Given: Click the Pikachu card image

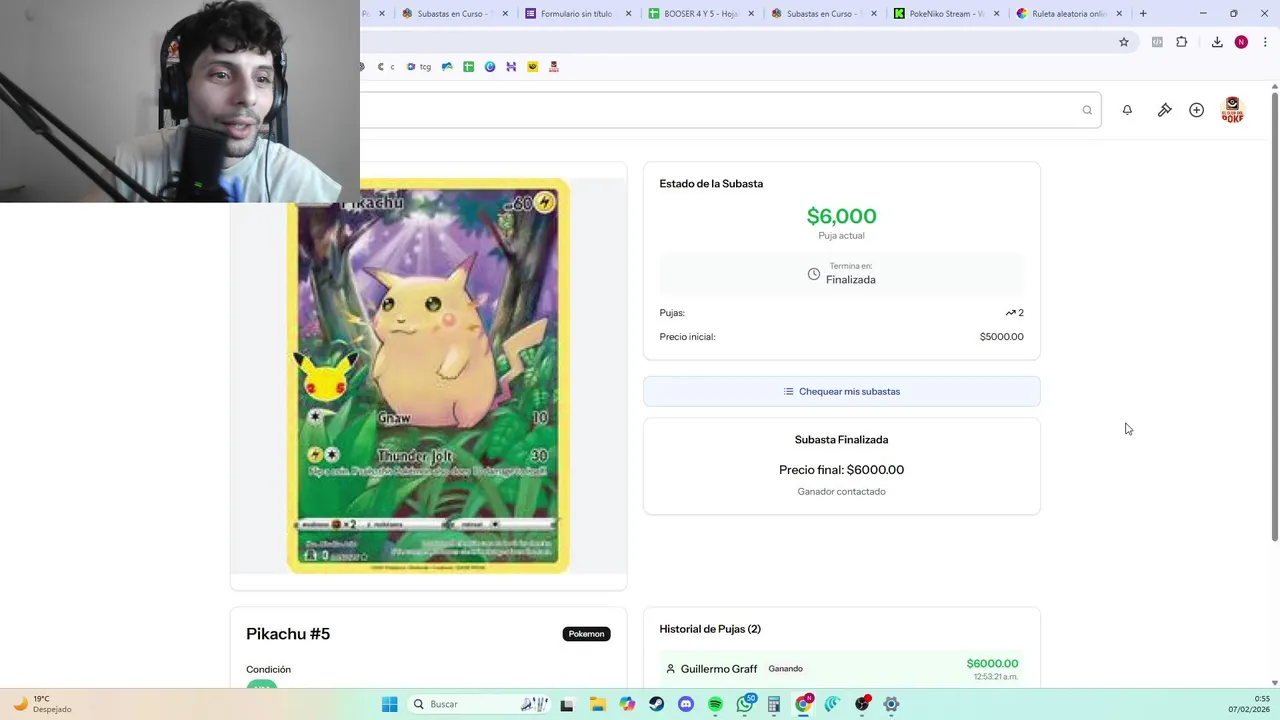Looking at the screenshot, I should [x=428, y=376].
